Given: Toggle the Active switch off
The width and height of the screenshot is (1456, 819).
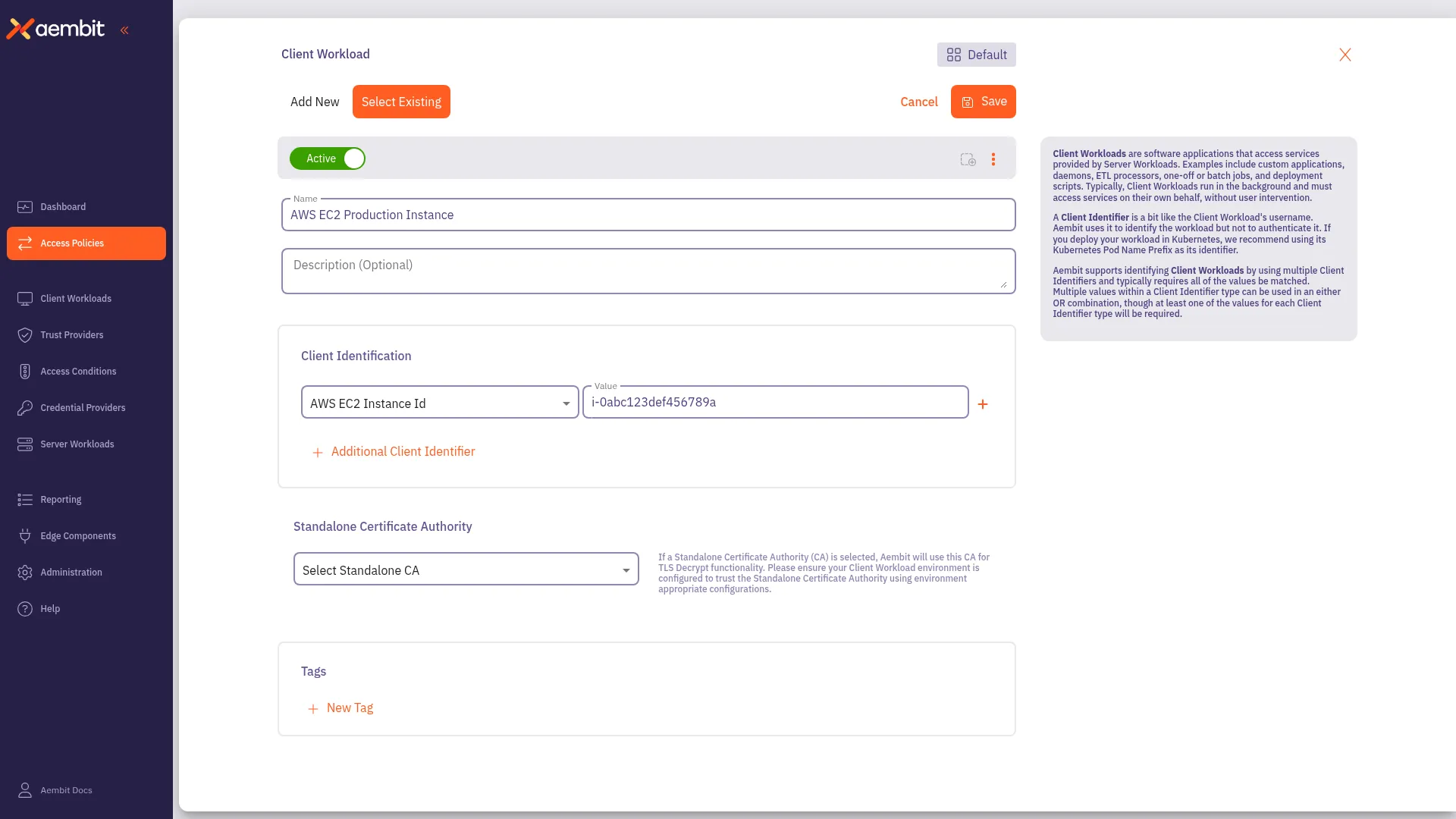Looking at the screenshot, I should [328, 158].
